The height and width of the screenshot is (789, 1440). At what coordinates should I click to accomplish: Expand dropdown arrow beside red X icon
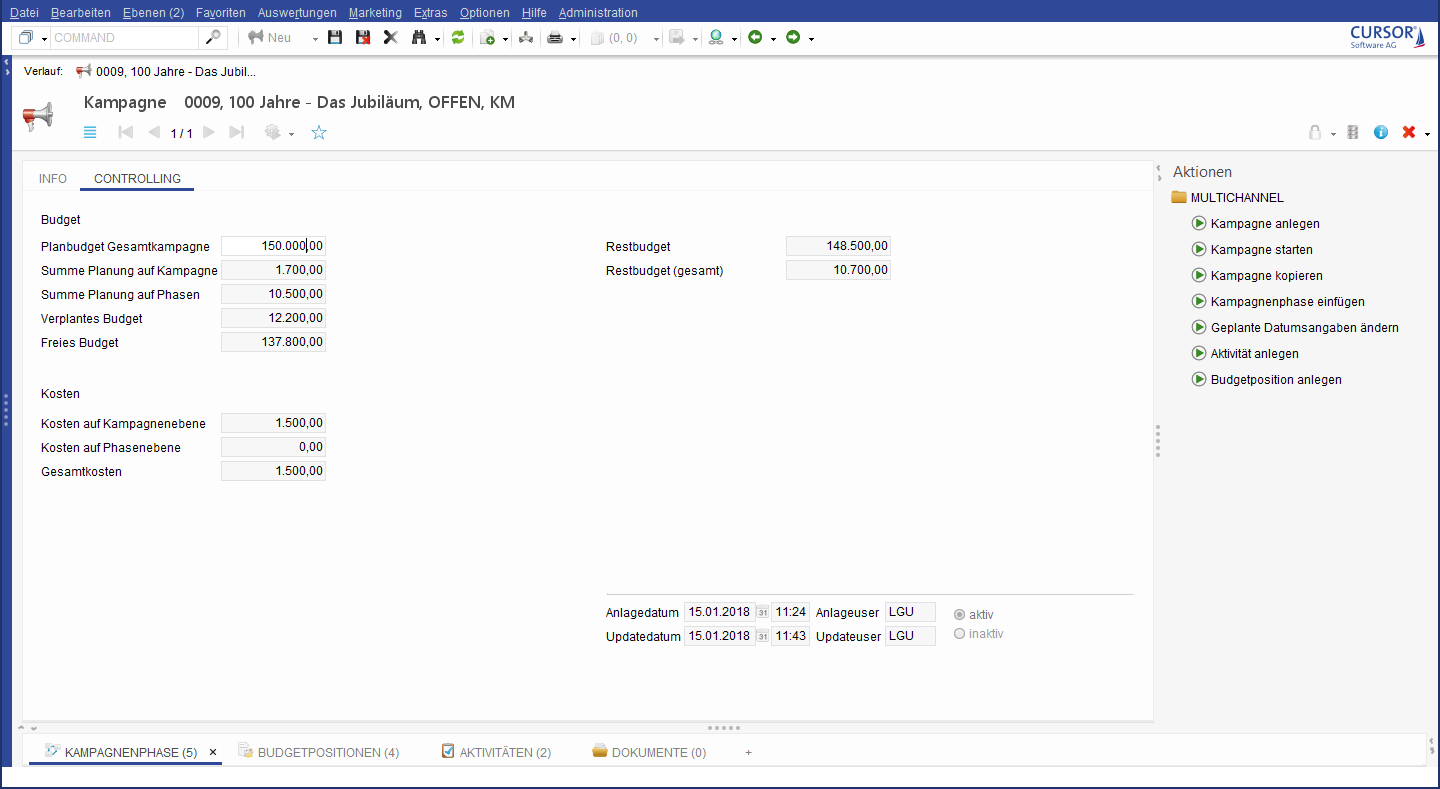(1427, 134)
